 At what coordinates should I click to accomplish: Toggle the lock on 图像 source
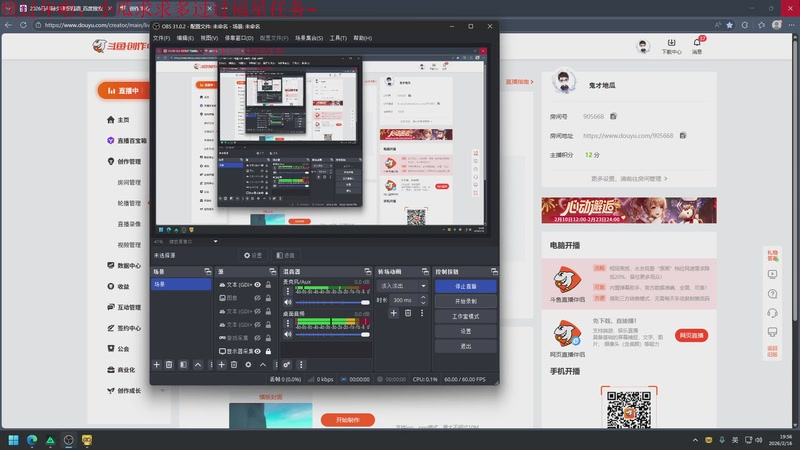(268, 298)
